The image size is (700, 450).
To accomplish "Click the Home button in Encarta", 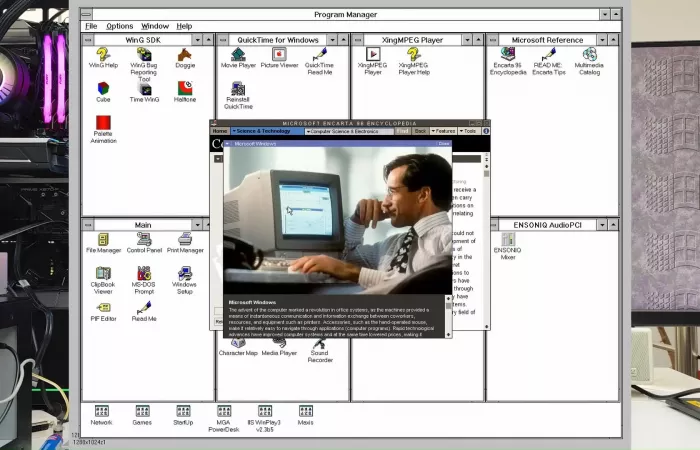I will coord(220,131).
